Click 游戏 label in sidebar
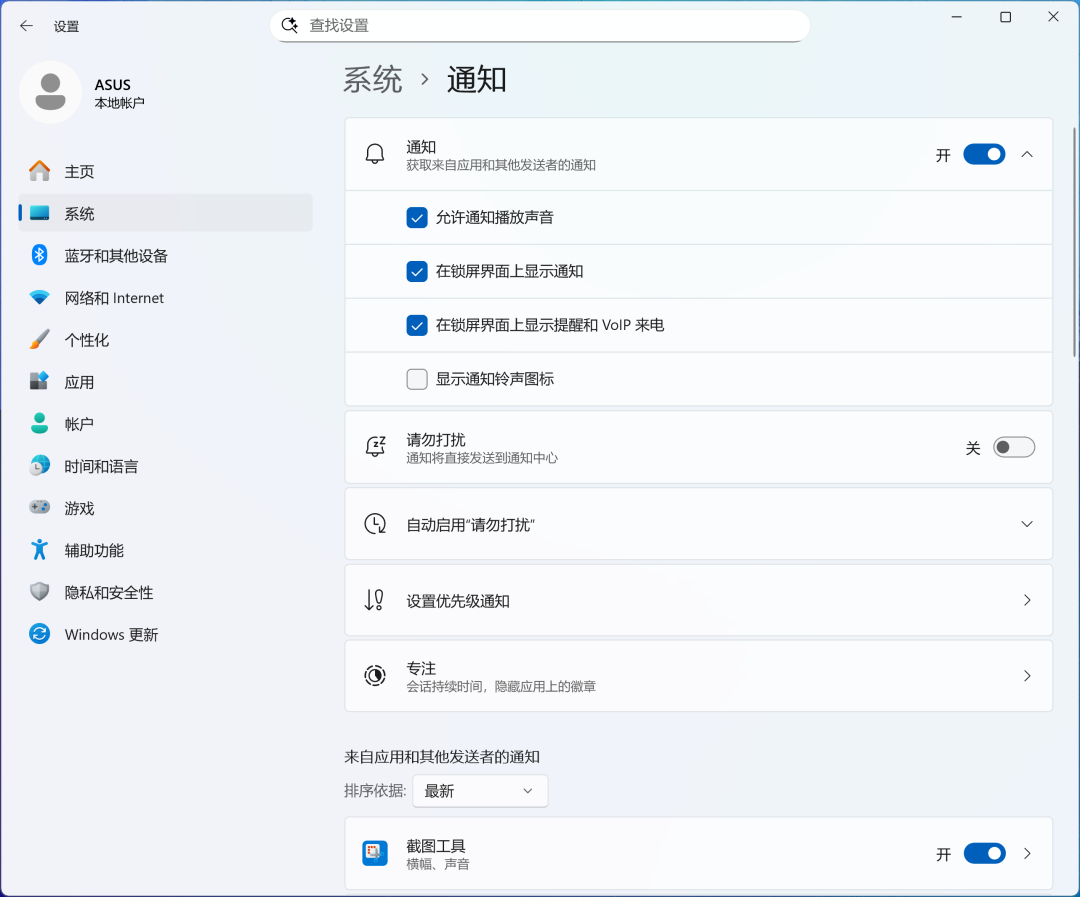Viewport: 1080px width, 897px height. [79, 508]
